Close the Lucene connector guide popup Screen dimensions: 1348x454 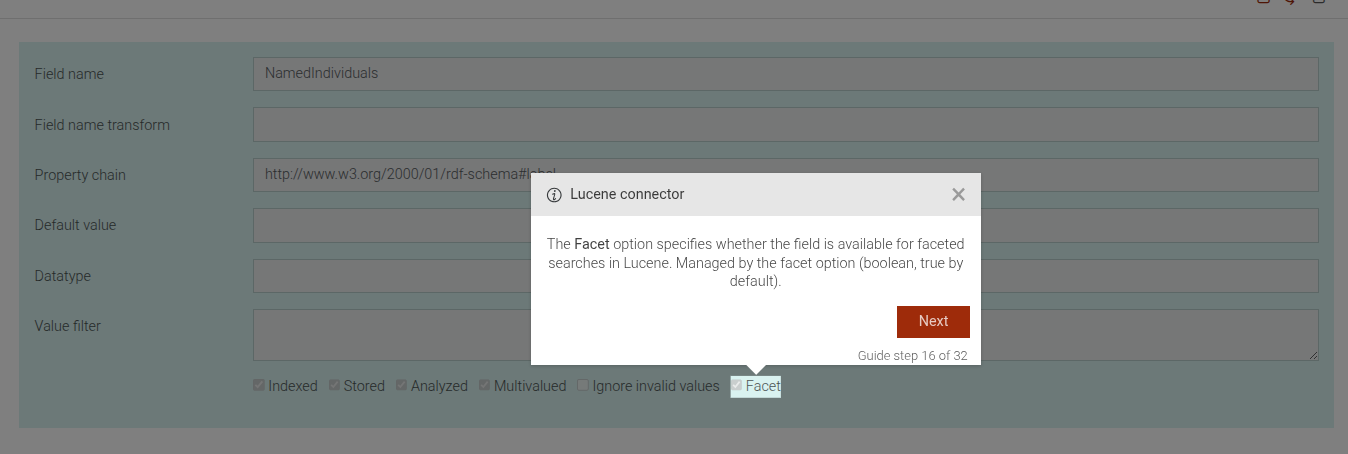tap(958, 195)
